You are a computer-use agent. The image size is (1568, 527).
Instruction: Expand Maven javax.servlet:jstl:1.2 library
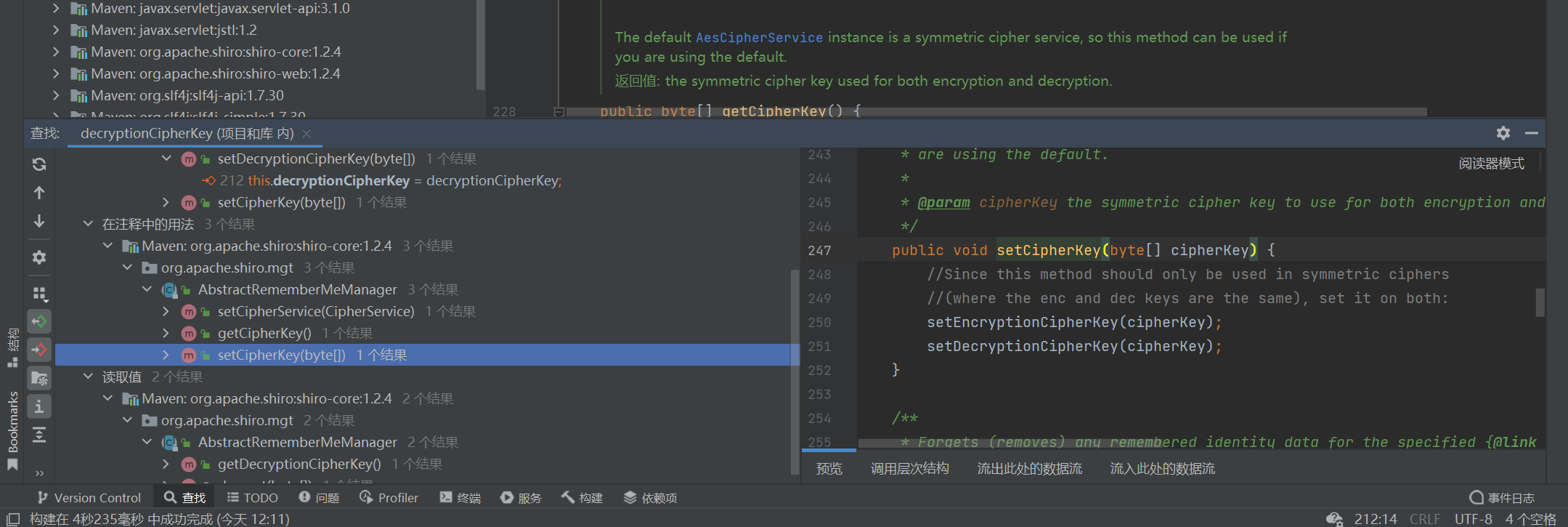tap(56, 30)
